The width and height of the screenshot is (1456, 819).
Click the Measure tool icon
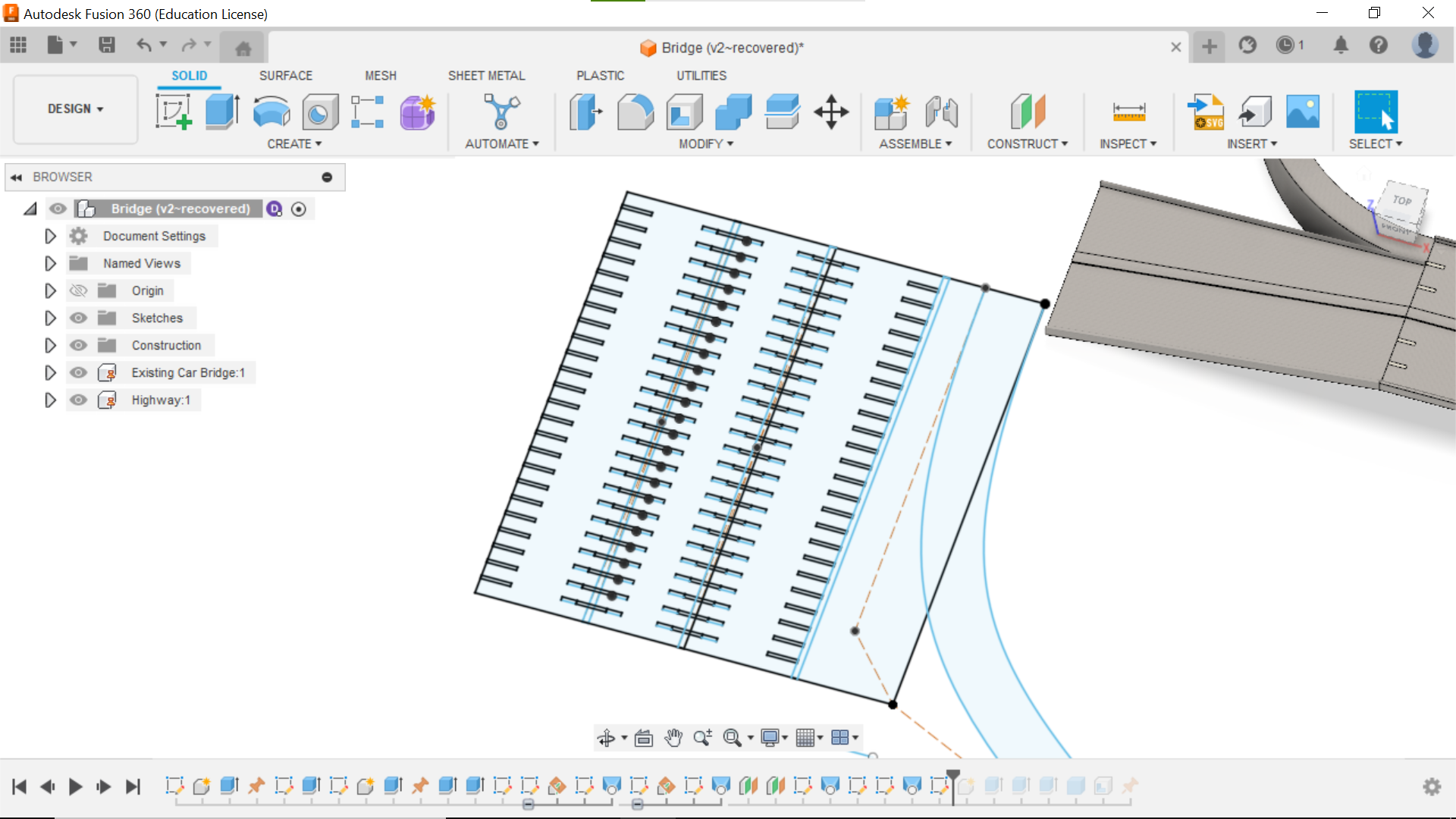[x=1128, y=112]
